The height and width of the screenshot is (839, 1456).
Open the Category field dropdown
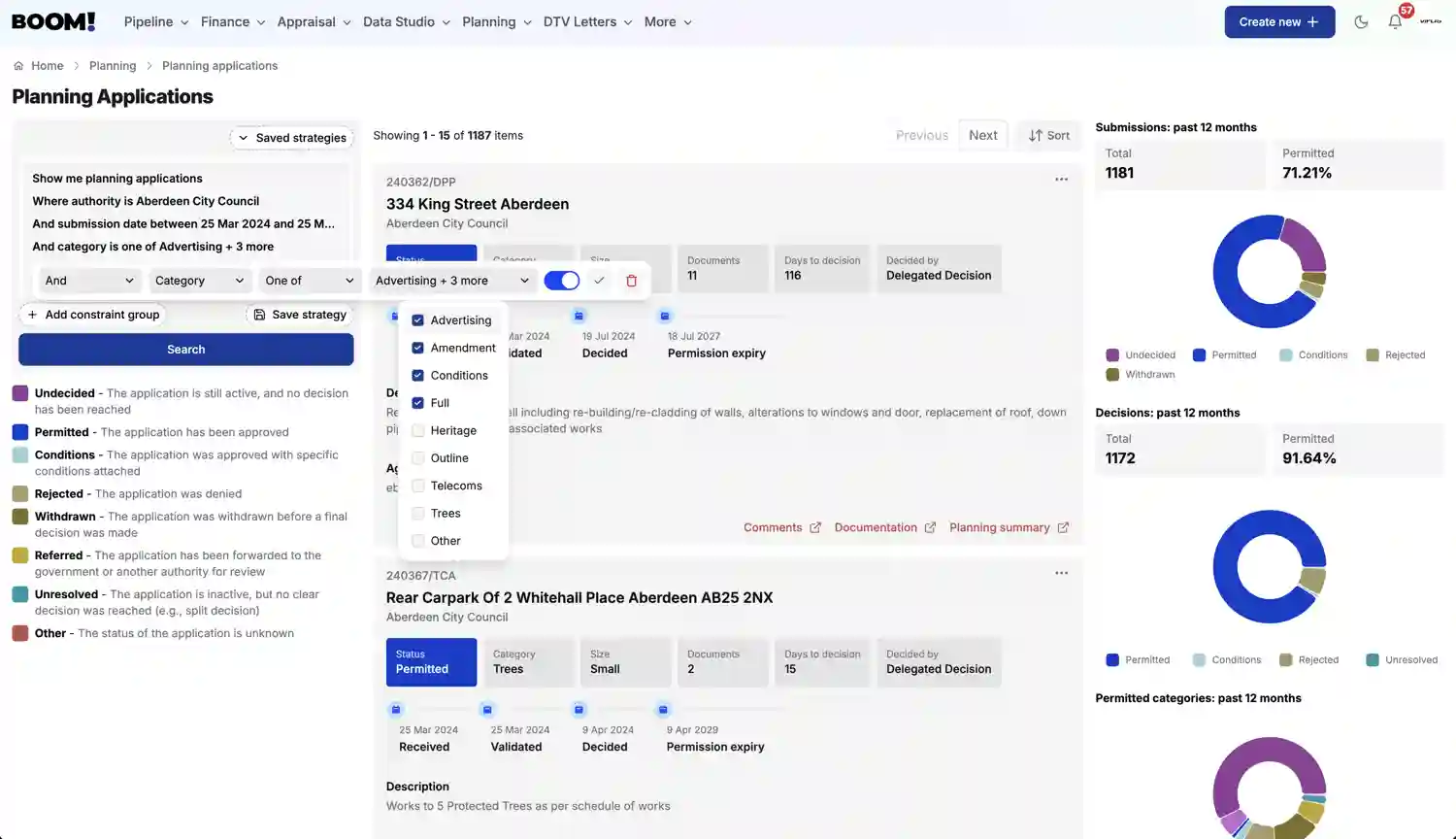coord(201,281)
